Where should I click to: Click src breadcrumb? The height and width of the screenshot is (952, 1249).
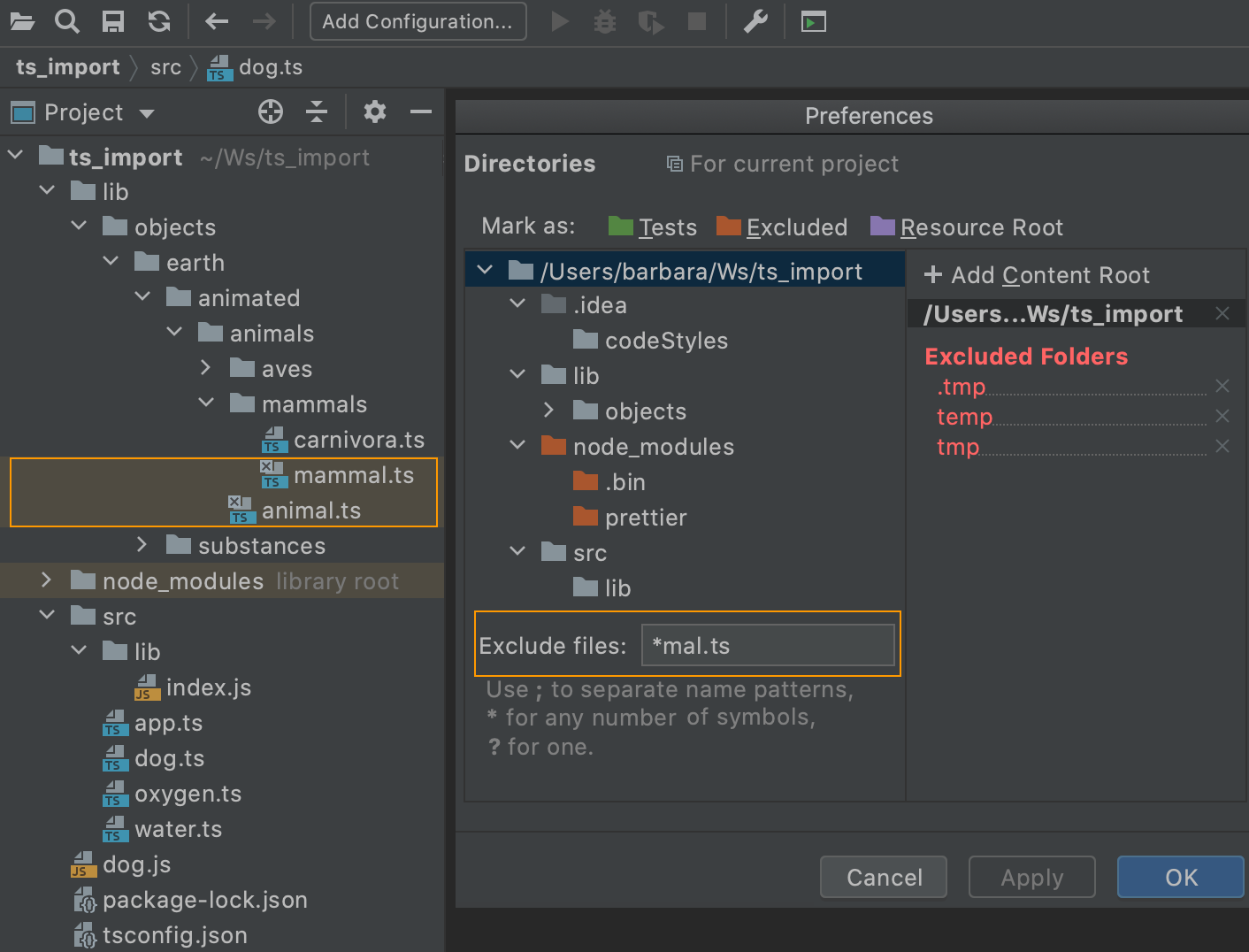click(x=165, y=67)
